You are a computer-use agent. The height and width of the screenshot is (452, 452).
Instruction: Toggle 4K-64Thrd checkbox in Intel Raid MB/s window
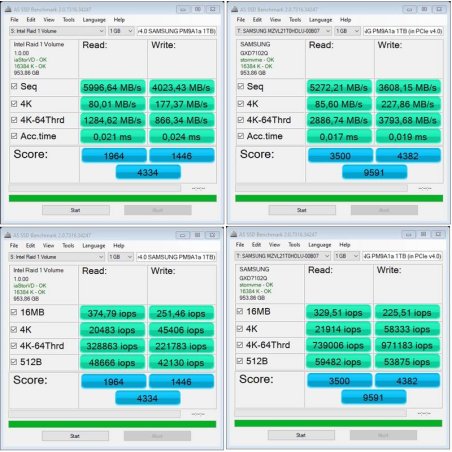point(14,120)
